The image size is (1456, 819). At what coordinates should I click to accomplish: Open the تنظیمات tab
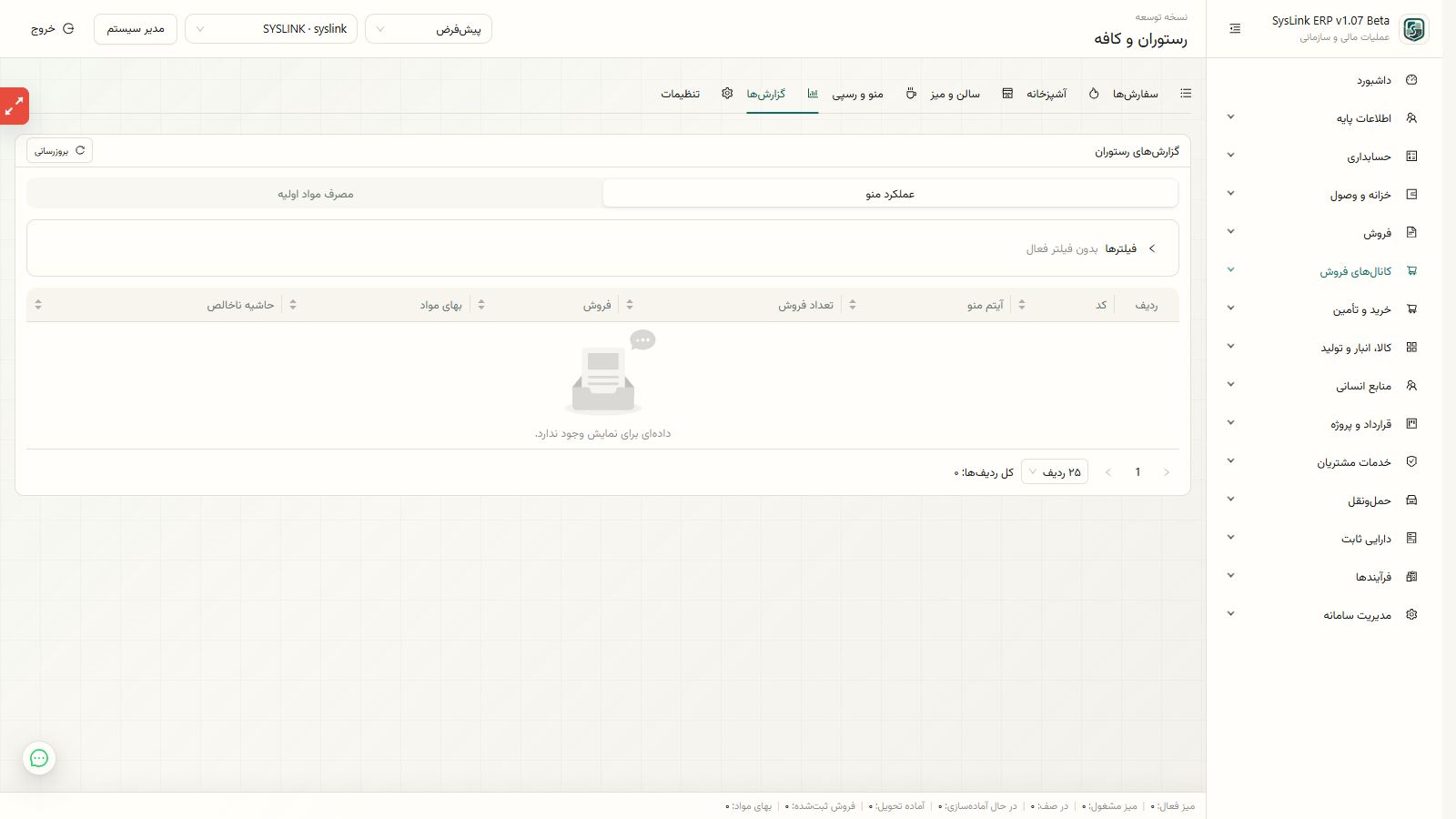coord(697,94)
